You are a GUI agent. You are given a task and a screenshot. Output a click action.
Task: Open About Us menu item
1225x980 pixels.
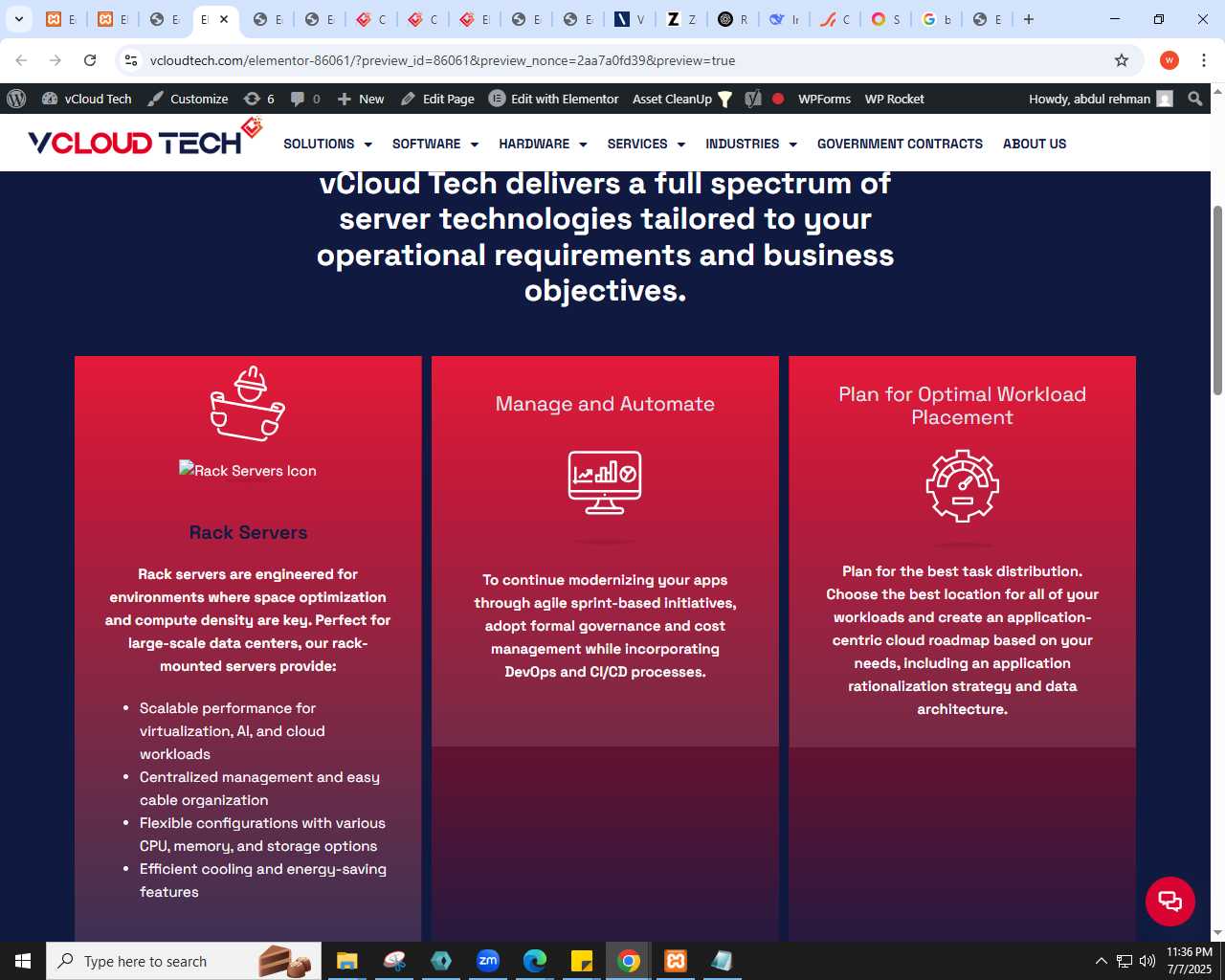[x=1035, y=144]
